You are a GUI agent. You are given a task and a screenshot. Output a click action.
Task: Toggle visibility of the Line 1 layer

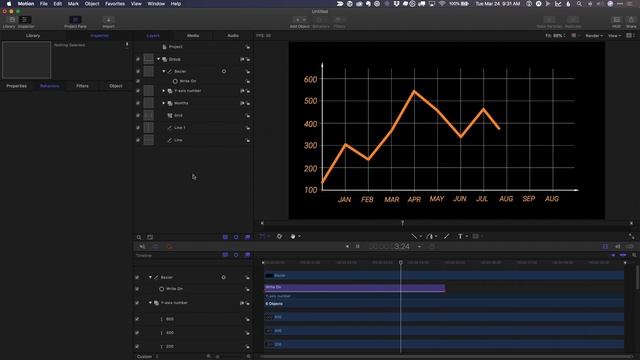[x=138, y=128]
